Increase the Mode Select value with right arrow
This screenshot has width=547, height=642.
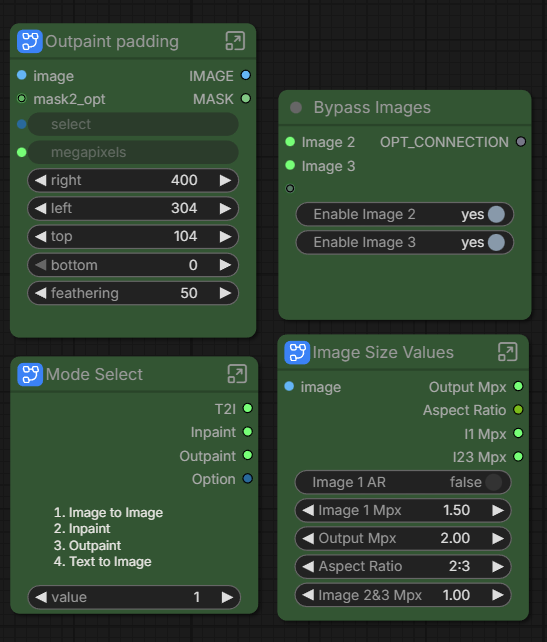click(227, 597)
